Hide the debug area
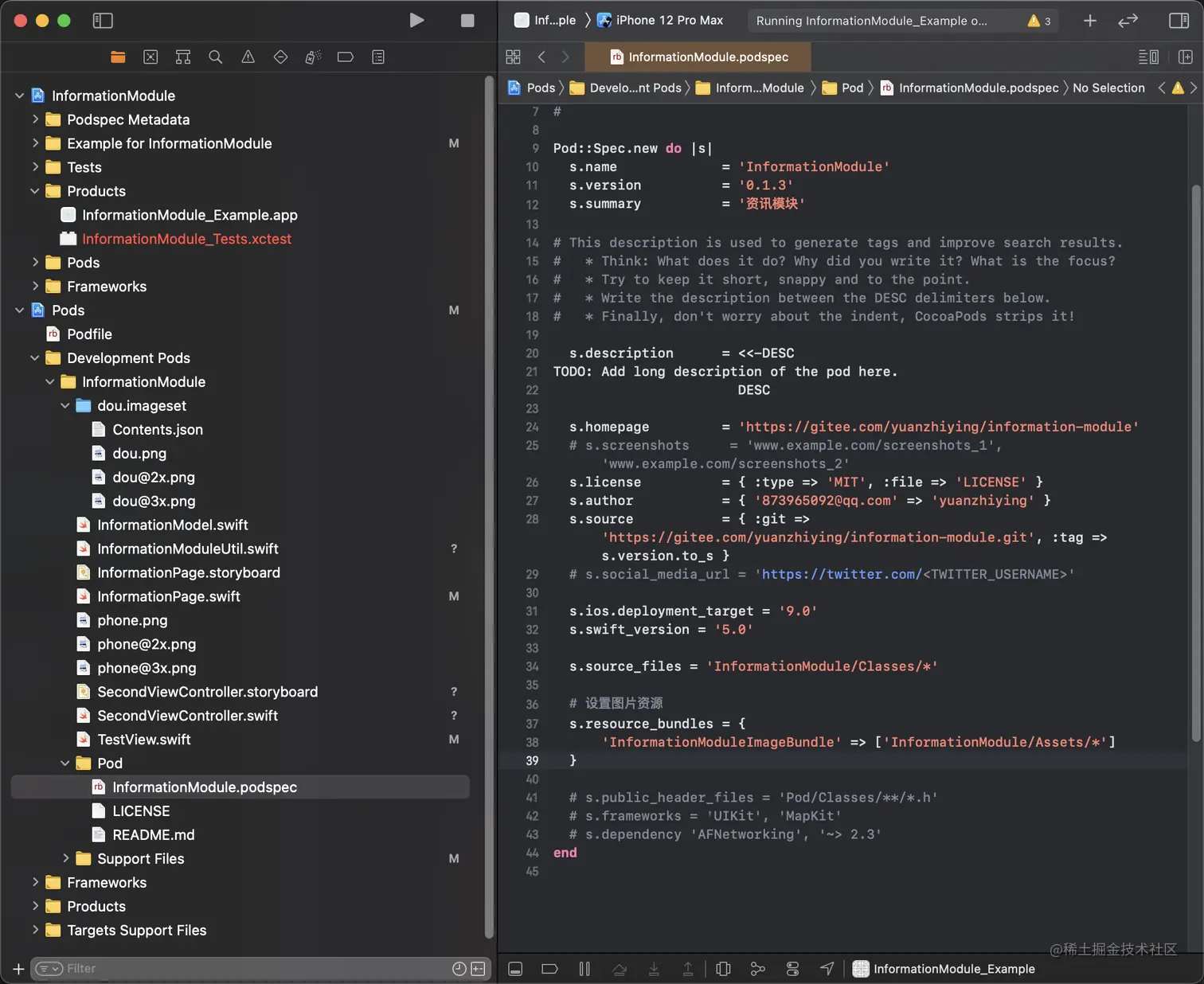 coord(515,969)
